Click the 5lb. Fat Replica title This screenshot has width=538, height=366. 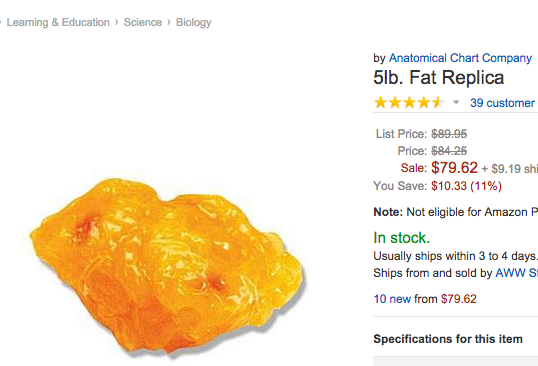tap(438, 78)
